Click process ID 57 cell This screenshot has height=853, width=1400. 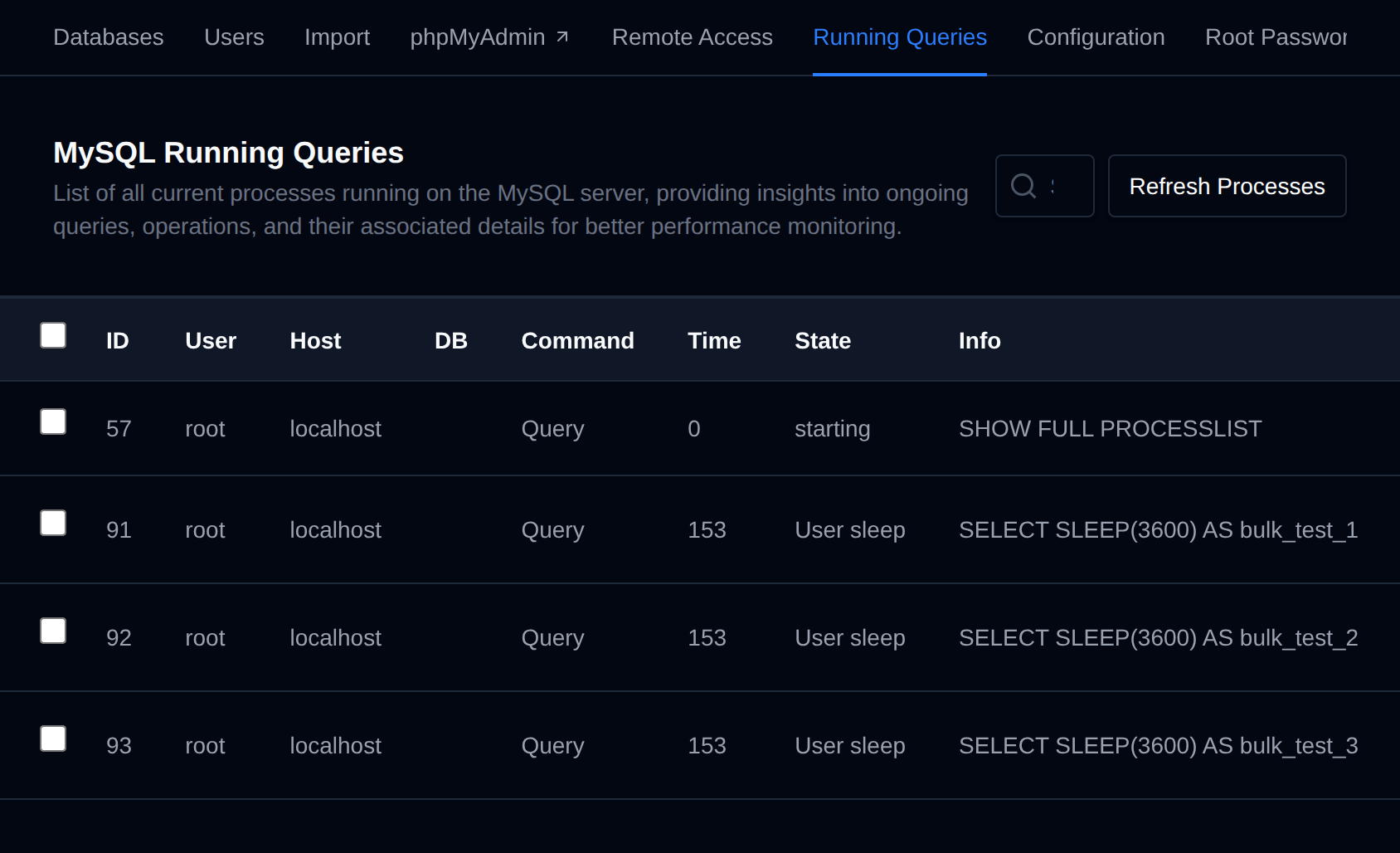pyautogui.click(x=119, y=429)
